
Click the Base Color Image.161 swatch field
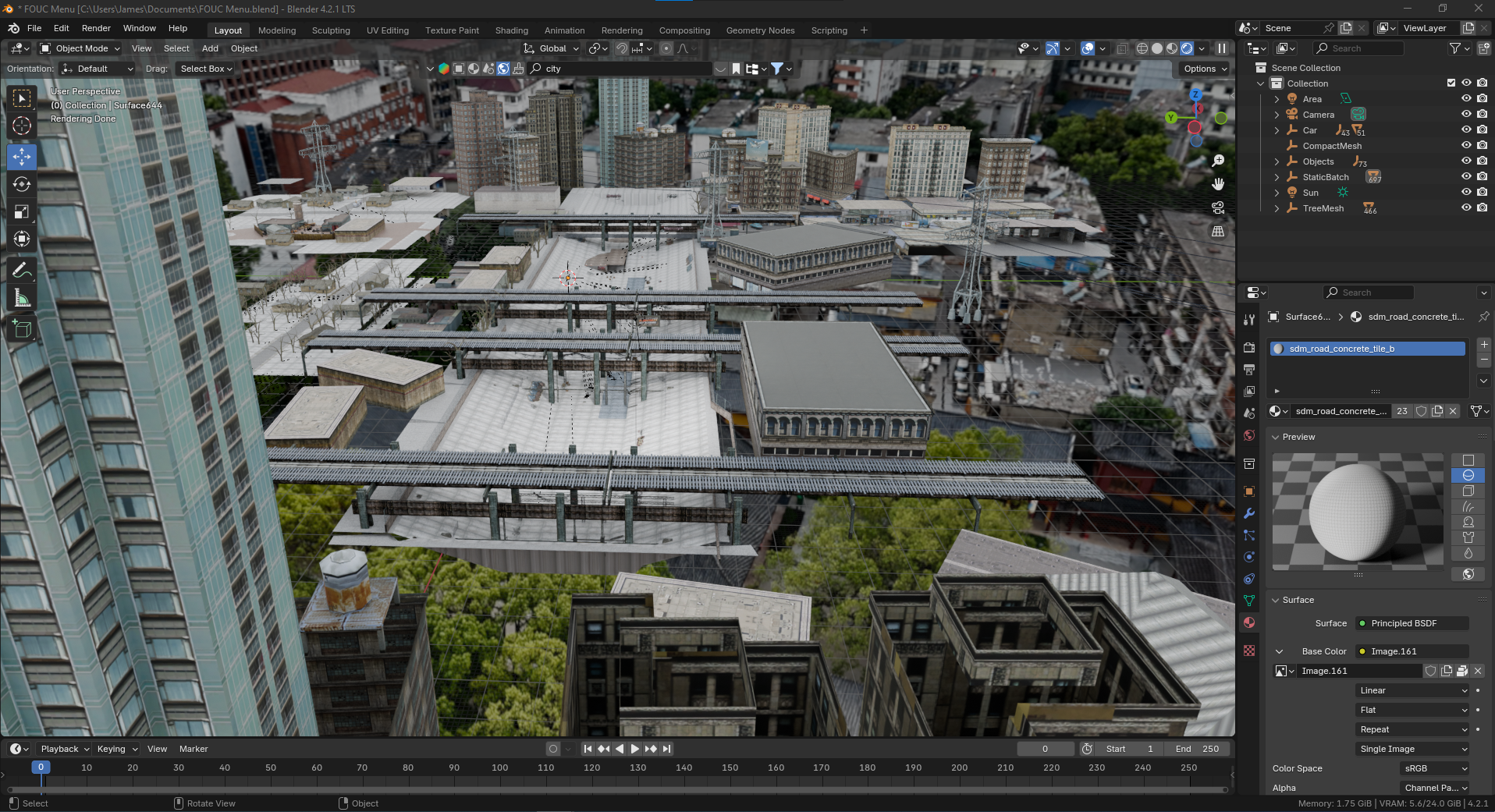[1412, 651]
